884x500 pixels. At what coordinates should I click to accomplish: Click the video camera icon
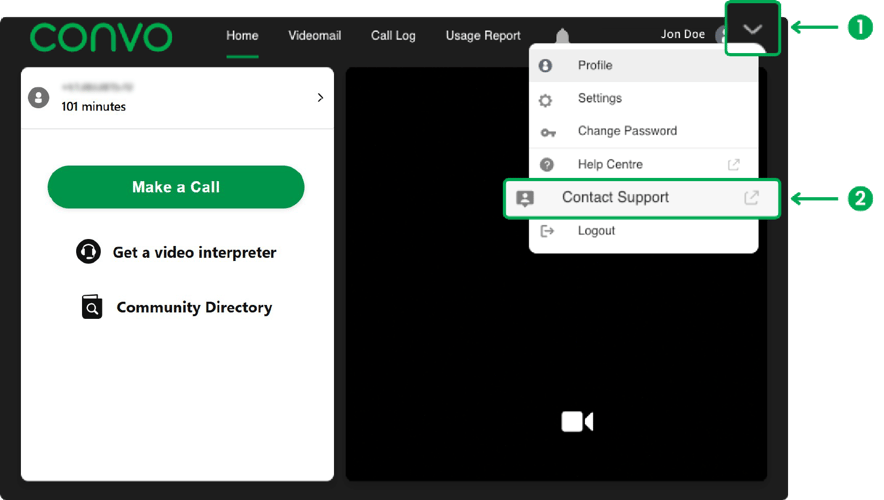tap(577, 422)
